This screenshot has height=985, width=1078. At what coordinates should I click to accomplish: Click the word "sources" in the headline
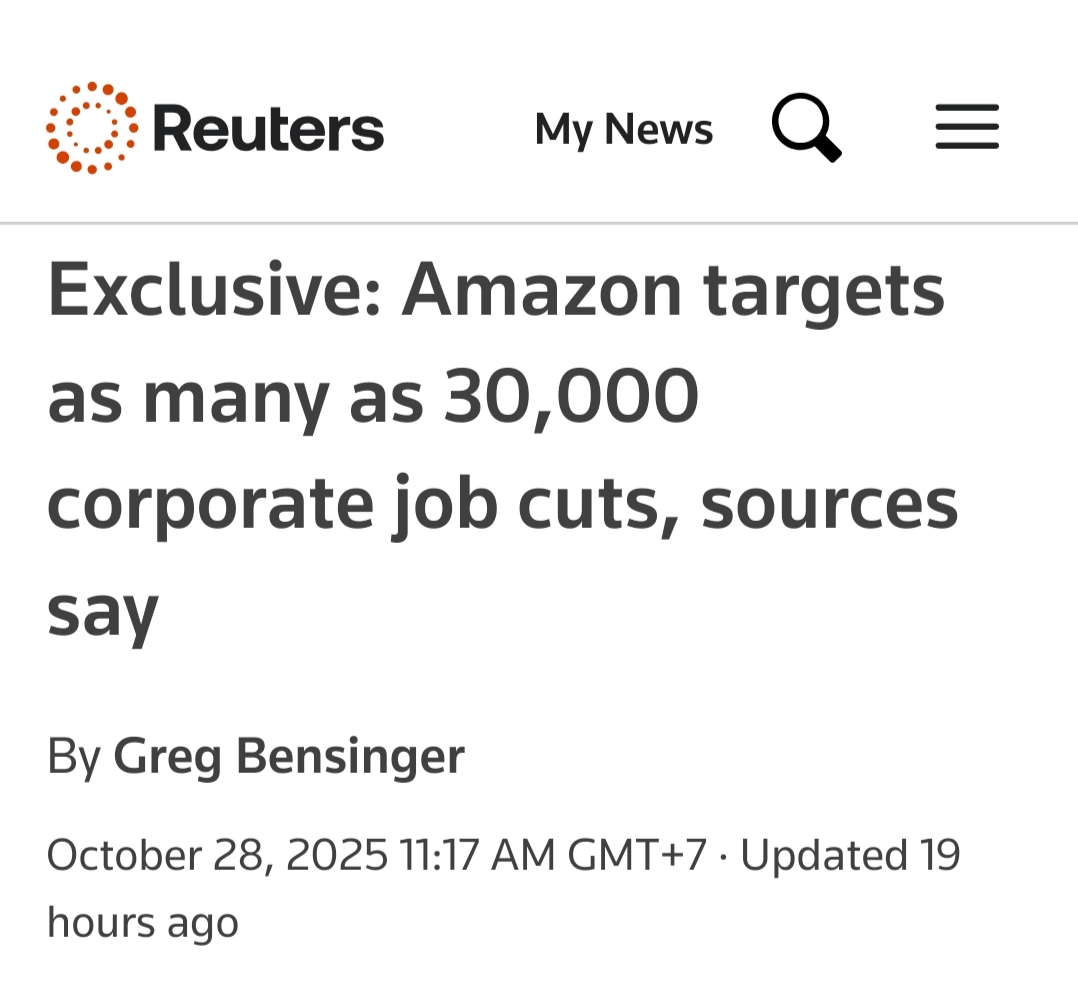tap(829, 504)
